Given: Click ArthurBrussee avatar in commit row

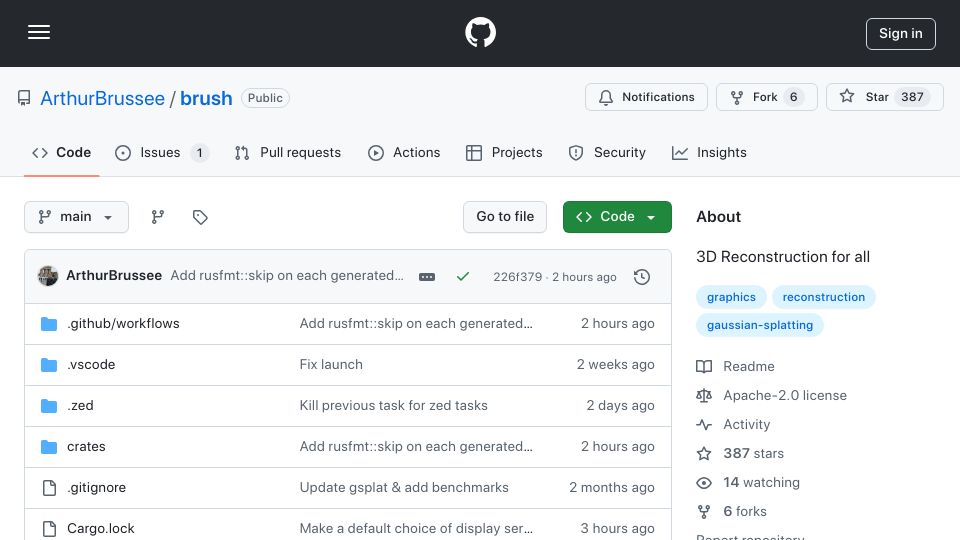Looking at the screenshot, I should [48, 276].
